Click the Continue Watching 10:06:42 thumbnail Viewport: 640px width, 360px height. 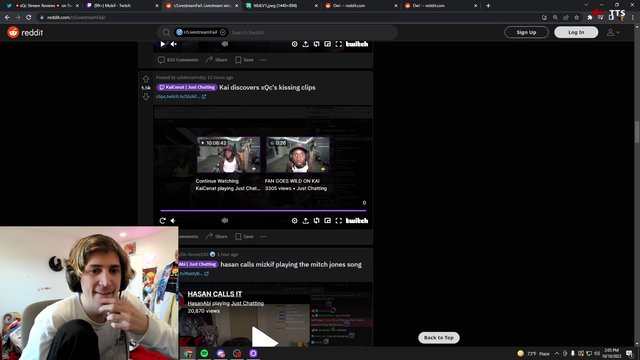coord(229,155)
